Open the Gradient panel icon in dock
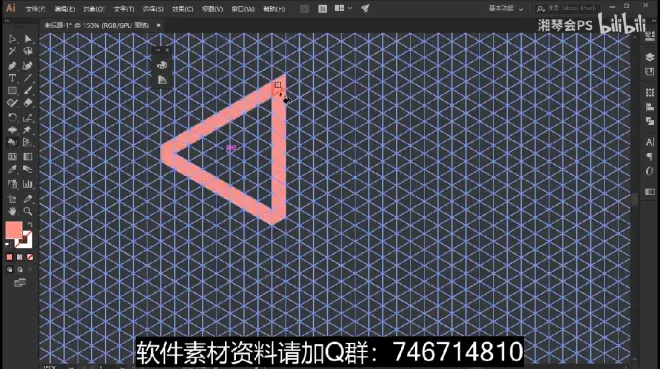The width and height of the screenshot is (660, 369). coord(650,192)
